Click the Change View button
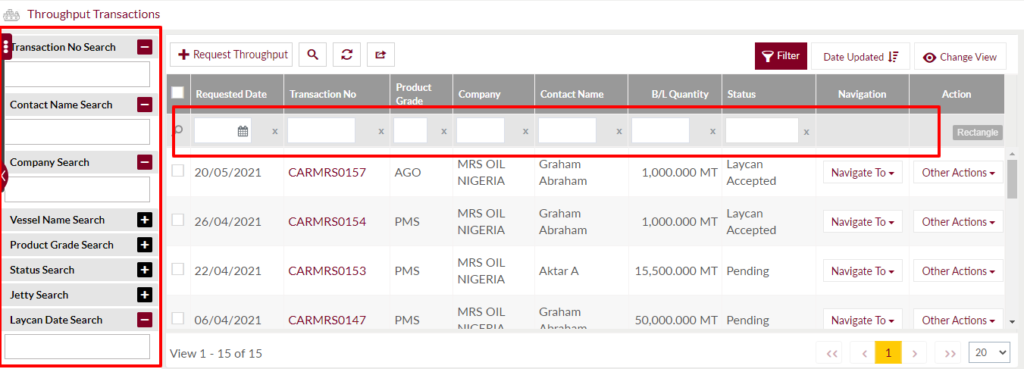The height and width of the screenshot is (369, 1024). coord(960,57)
